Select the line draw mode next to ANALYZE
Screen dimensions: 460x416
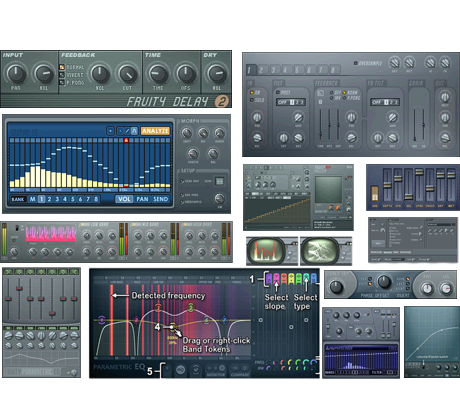[127, 131]
